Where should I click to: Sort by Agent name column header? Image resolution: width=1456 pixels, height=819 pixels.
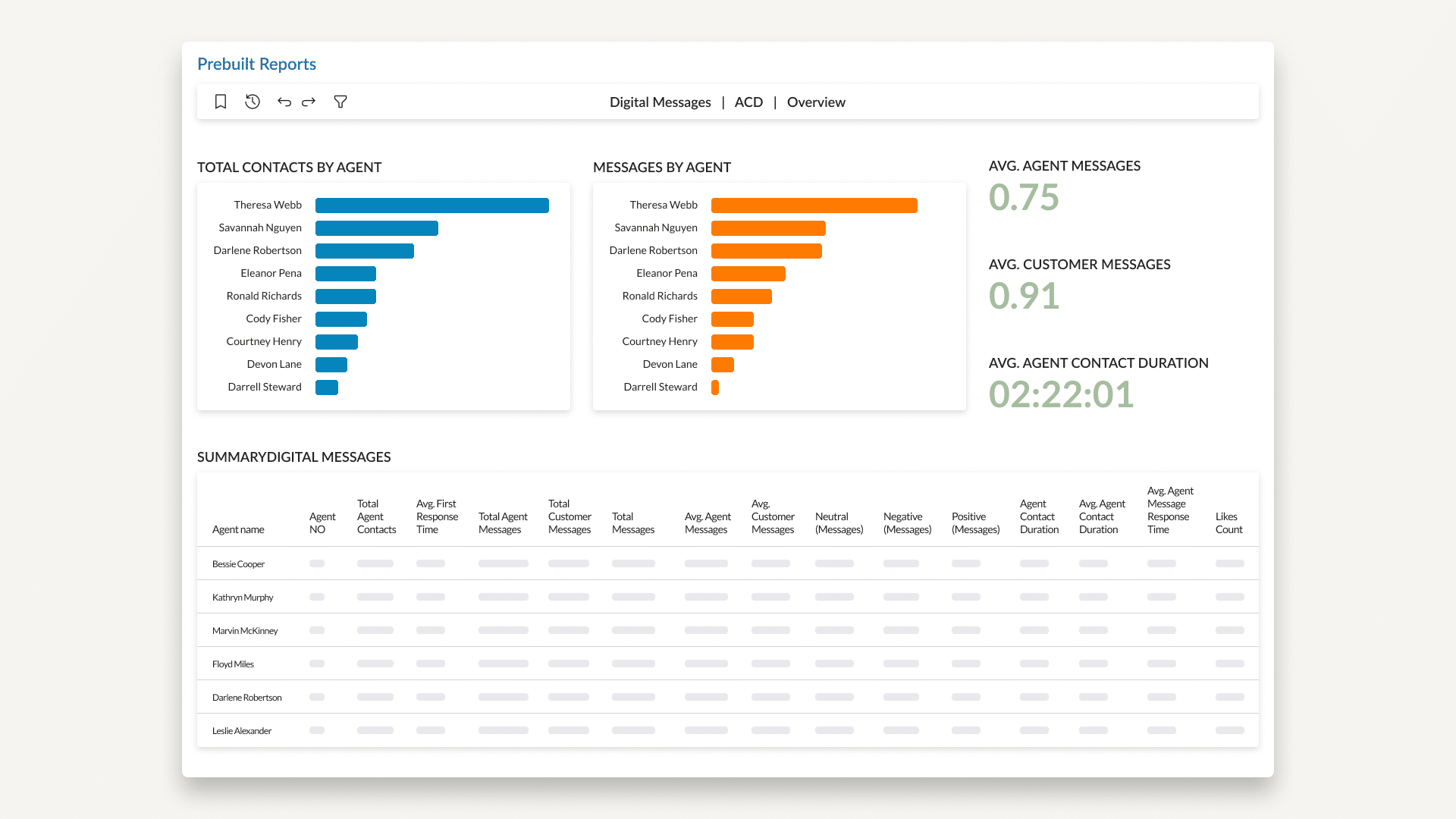[238, 529]
